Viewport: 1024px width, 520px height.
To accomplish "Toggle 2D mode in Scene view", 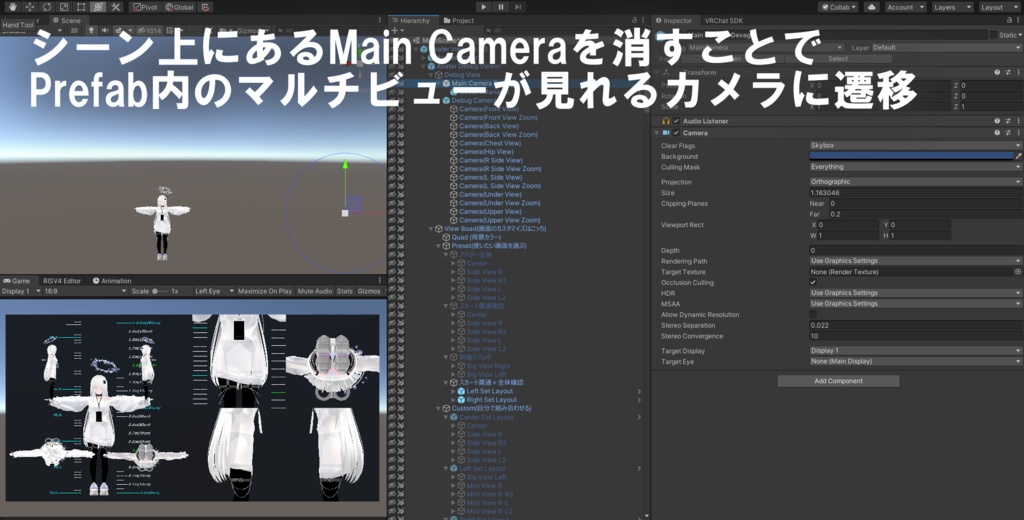I will pyautogui.click(x=74, y=31).
